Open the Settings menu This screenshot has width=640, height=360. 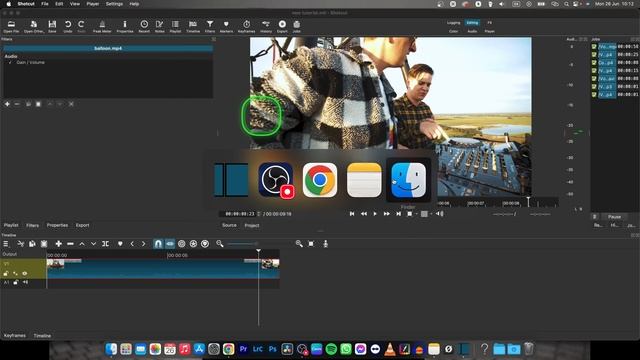pos(114,4)
